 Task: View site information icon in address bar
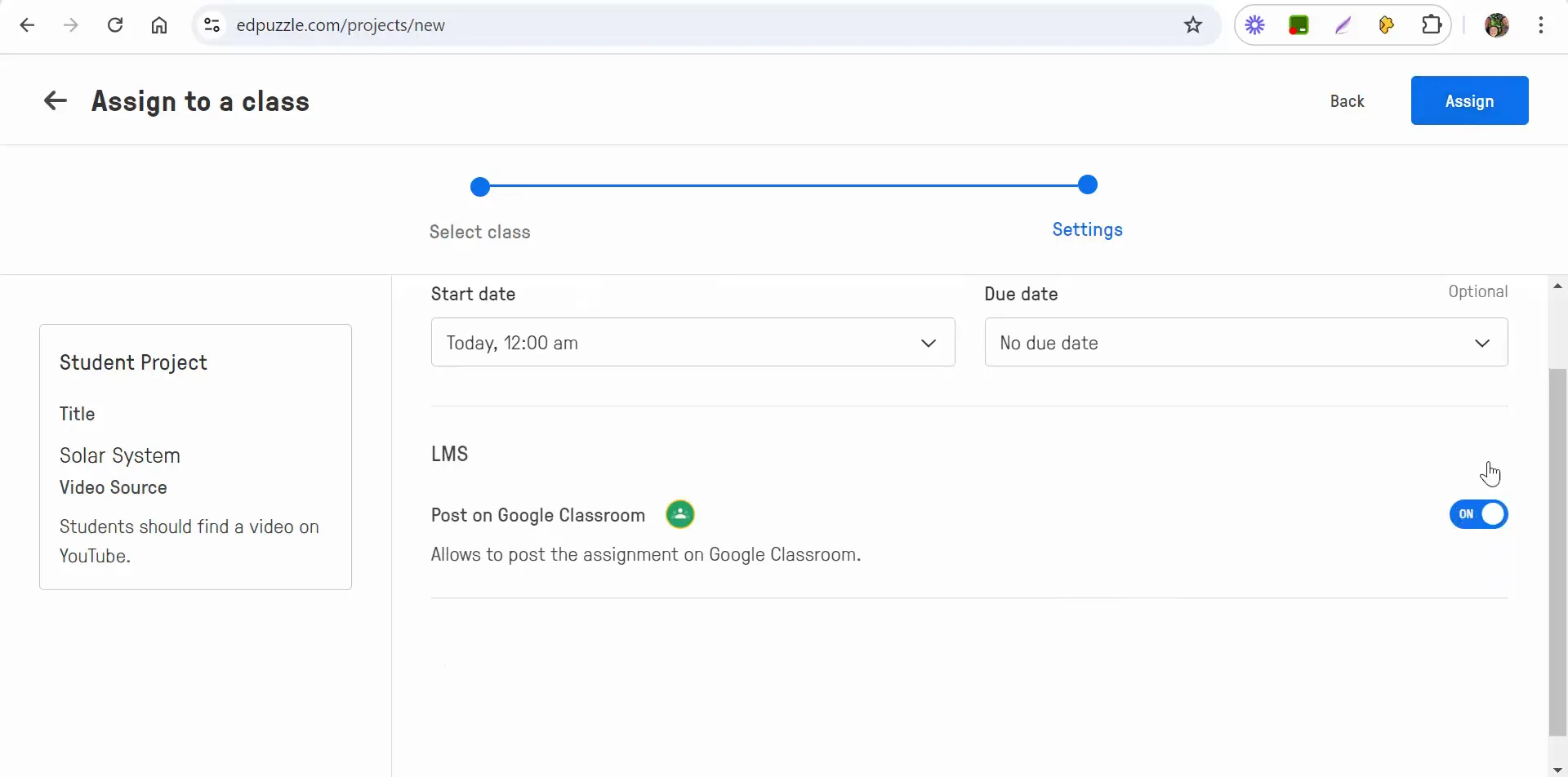point(212,25)
